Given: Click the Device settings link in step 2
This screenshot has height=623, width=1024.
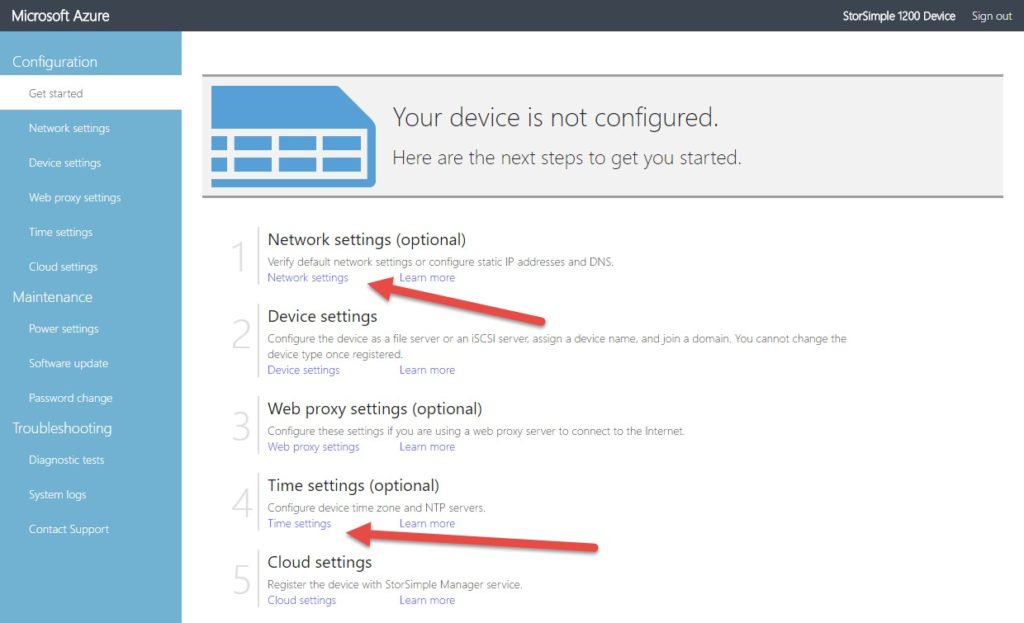Looking at the screenshot, I should 303,369.
